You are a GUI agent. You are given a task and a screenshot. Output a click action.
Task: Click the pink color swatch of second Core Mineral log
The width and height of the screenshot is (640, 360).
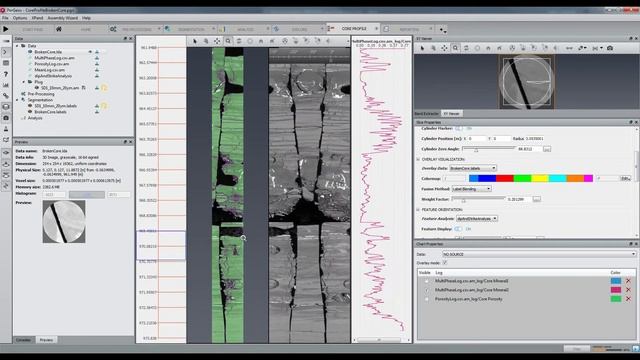(616, 290)
